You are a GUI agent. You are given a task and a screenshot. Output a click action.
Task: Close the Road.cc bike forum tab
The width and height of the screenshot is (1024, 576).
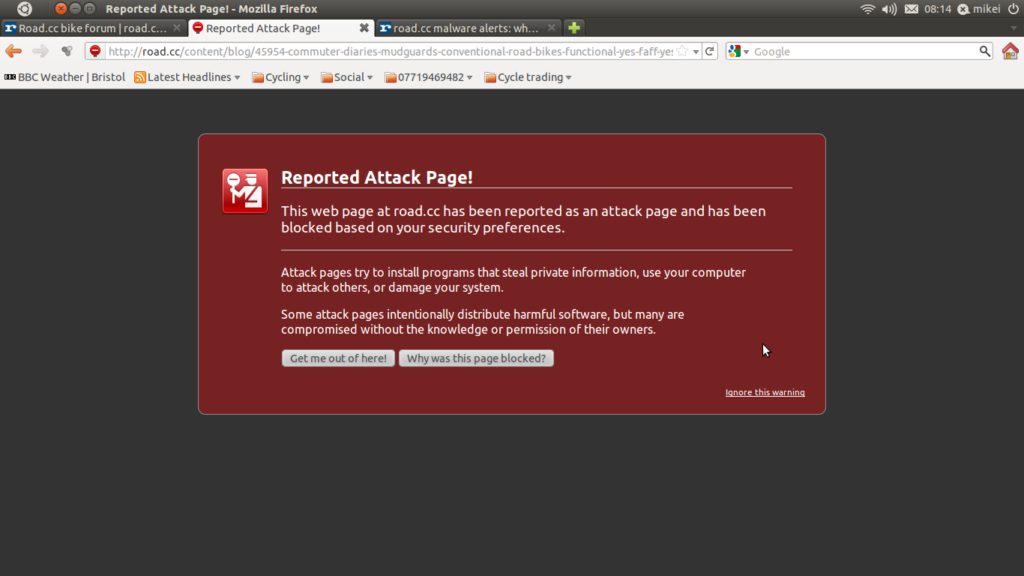click(176, 27)
